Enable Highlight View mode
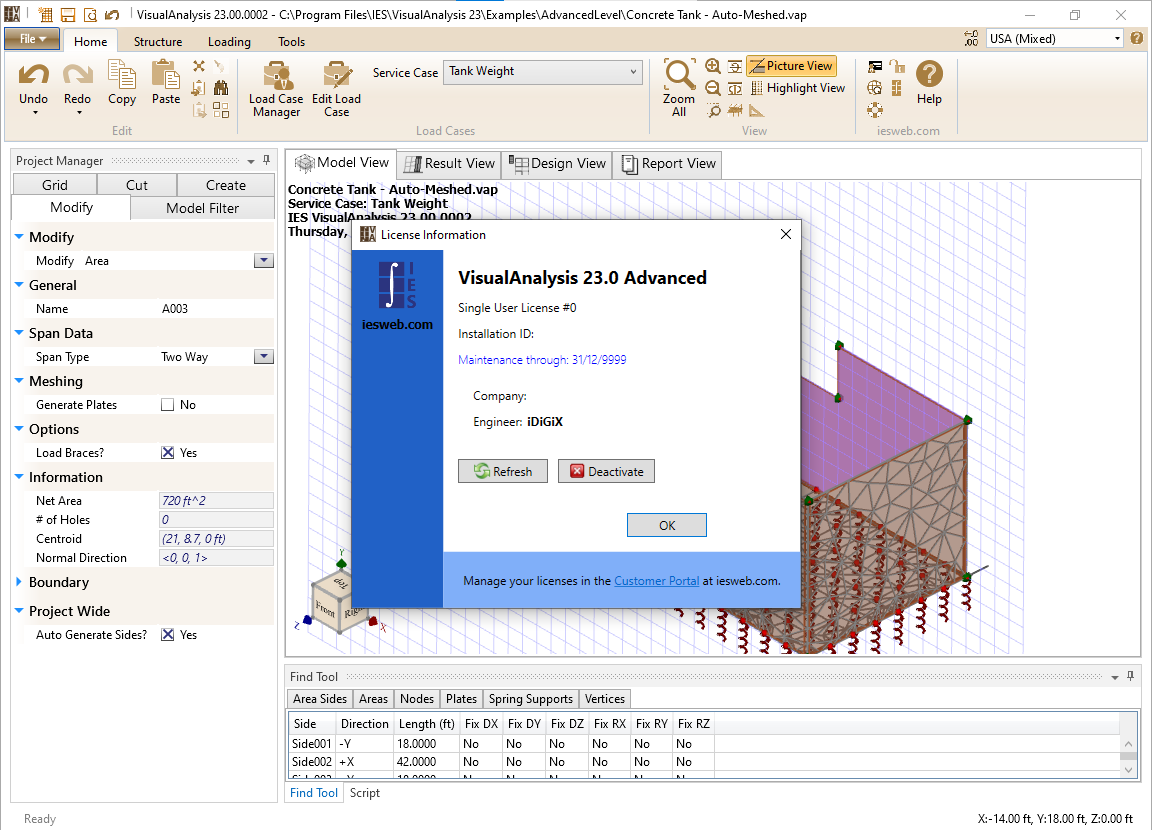The height and width of the screenshot is (830, 1152). click(x=798, y=88)
